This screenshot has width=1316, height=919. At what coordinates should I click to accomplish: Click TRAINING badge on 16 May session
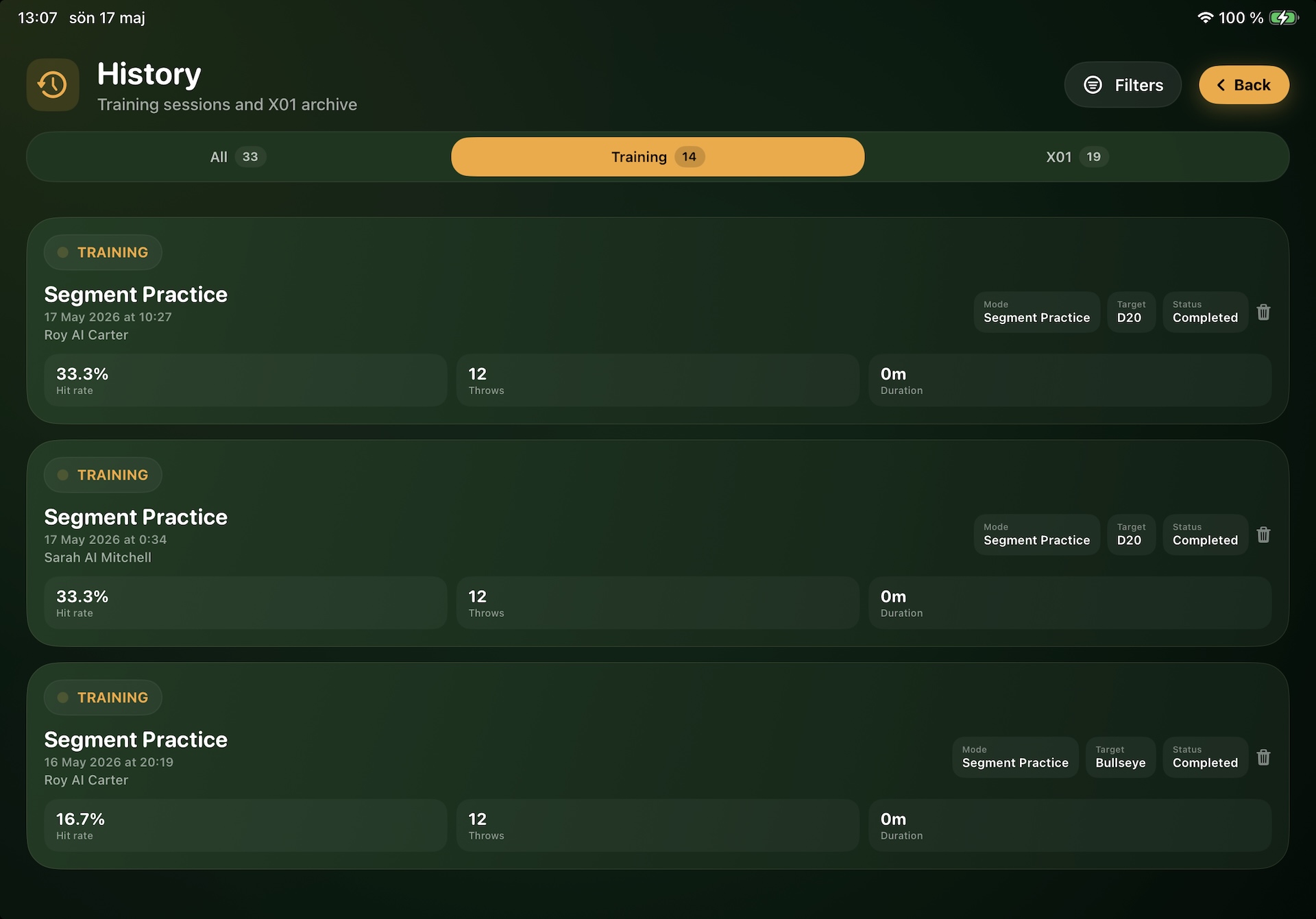click(x=103, y=698)
